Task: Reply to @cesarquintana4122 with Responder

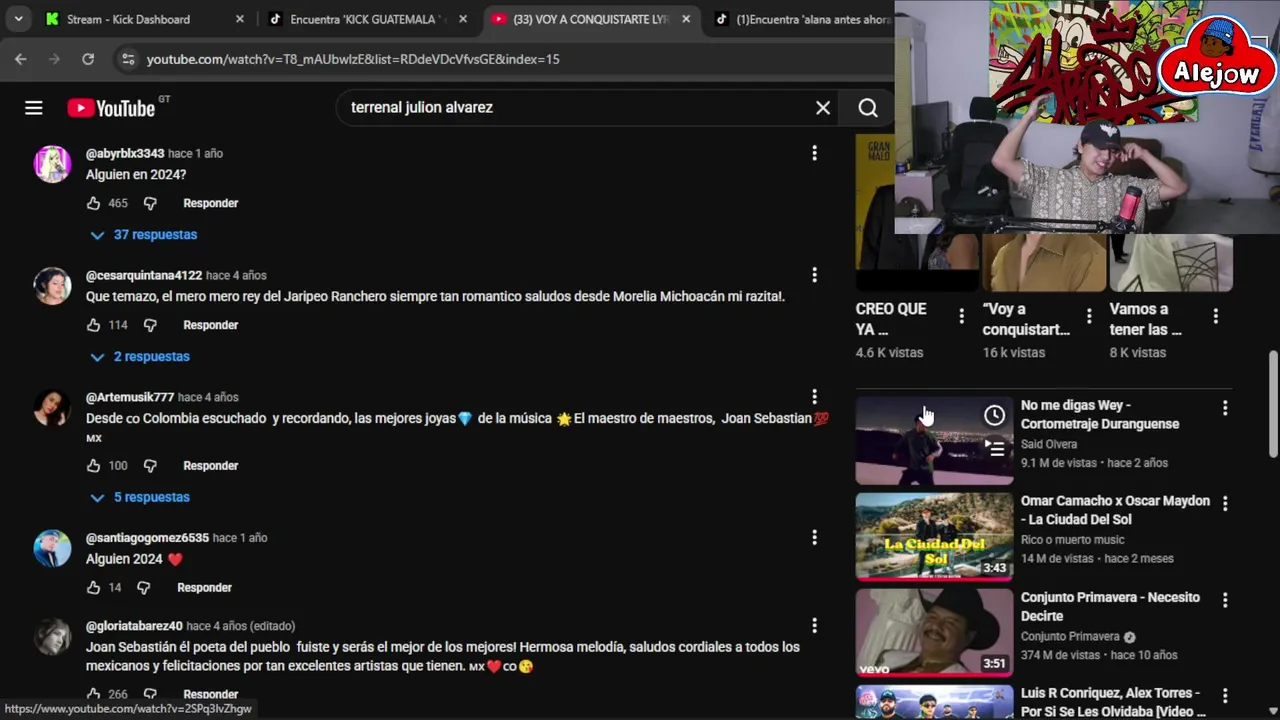Action: (211, 325)
